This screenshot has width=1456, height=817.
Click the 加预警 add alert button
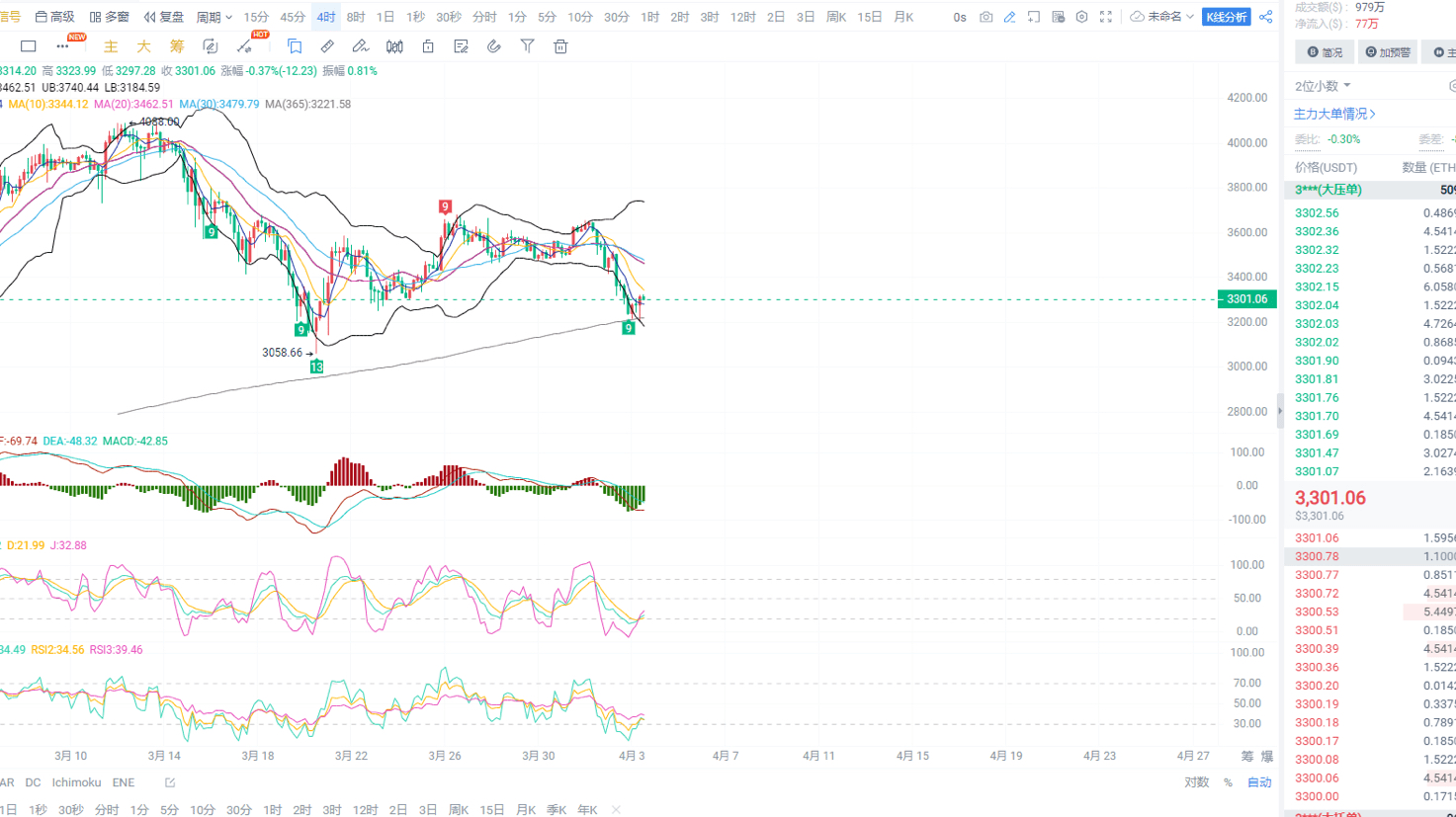[1388, 52]
